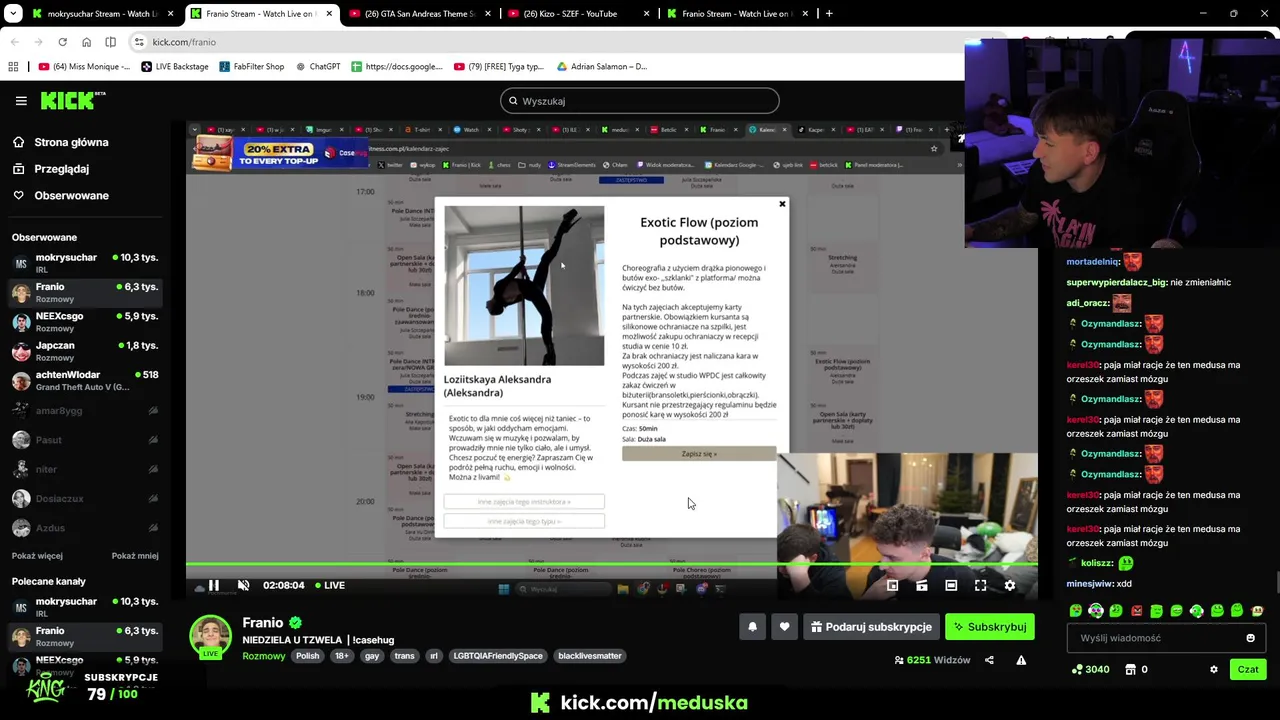Send message with Czat button
Image resolution: width=1280 pixels, height=720 pixels.
1248,669
